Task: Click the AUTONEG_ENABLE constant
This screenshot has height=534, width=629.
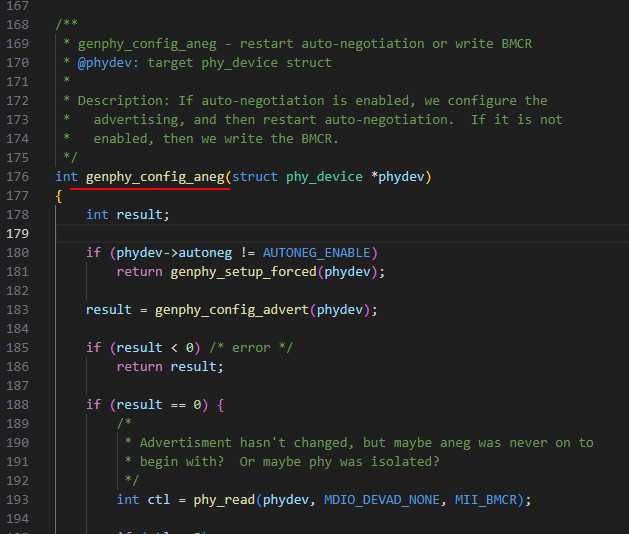Action: pos(317,253)
